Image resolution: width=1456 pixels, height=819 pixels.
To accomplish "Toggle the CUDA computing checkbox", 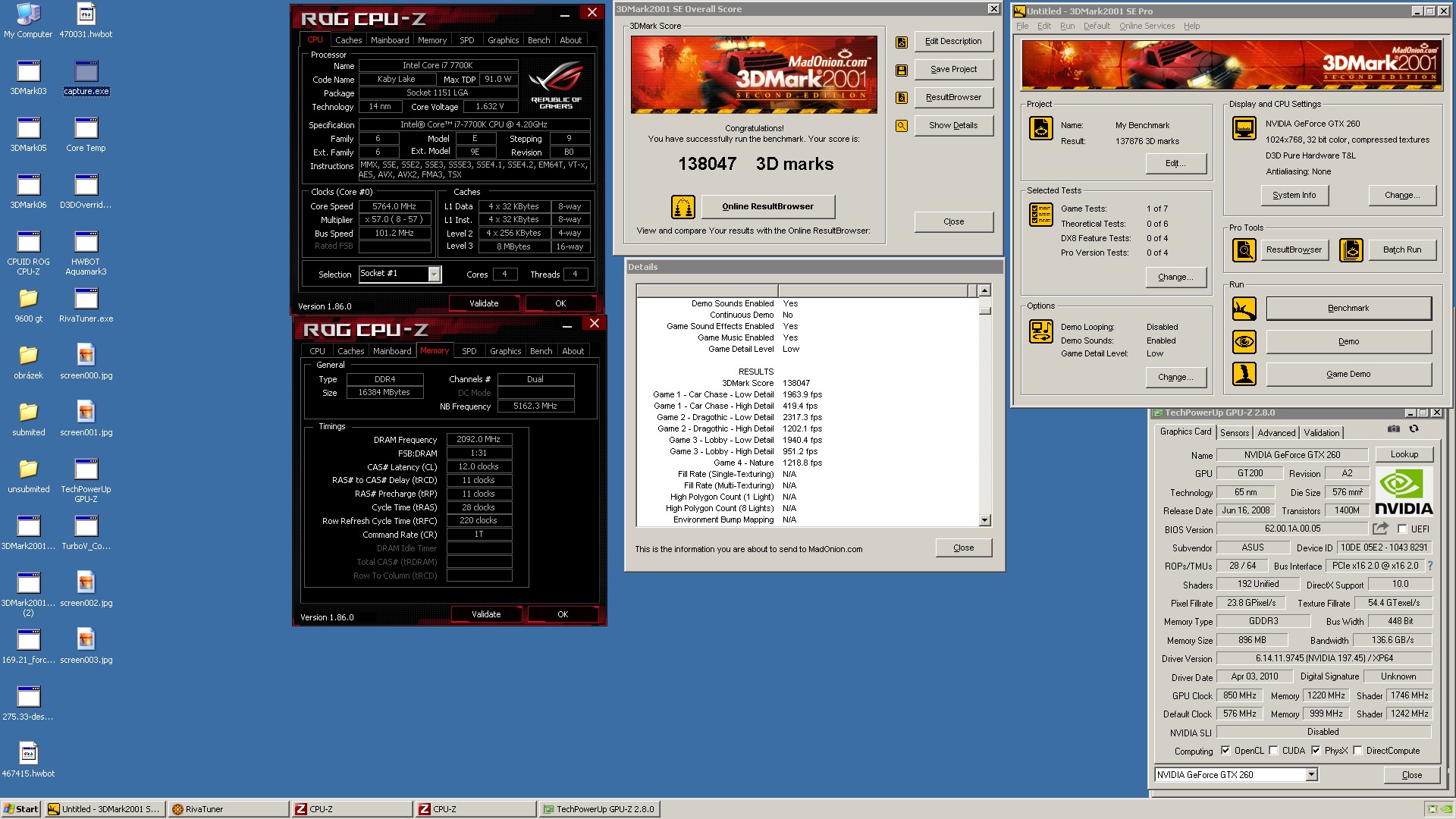I will click(1273, 751).
